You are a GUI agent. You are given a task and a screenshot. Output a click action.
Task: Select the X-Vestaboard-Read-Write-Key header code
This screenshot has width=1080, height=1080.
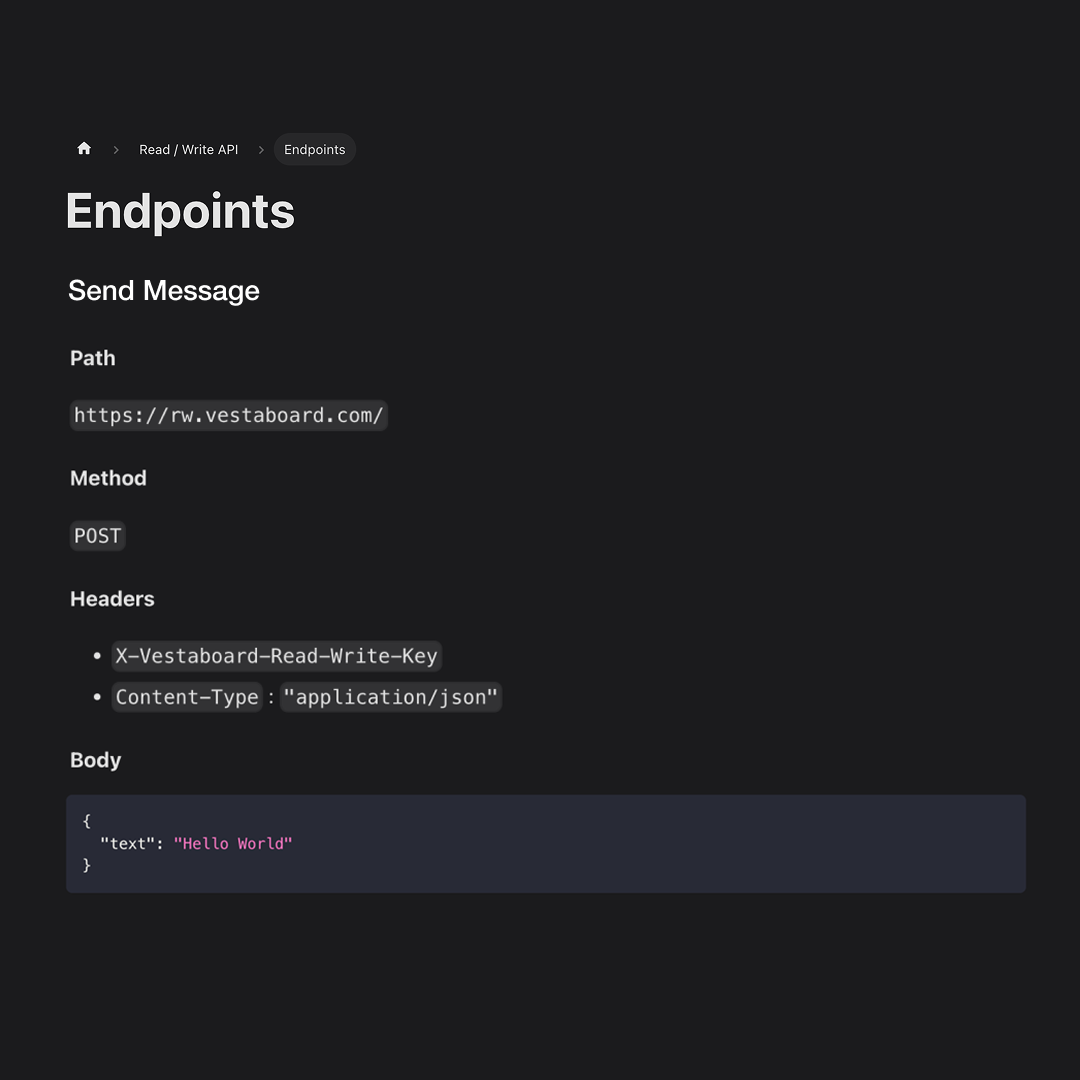coord(277,656)
